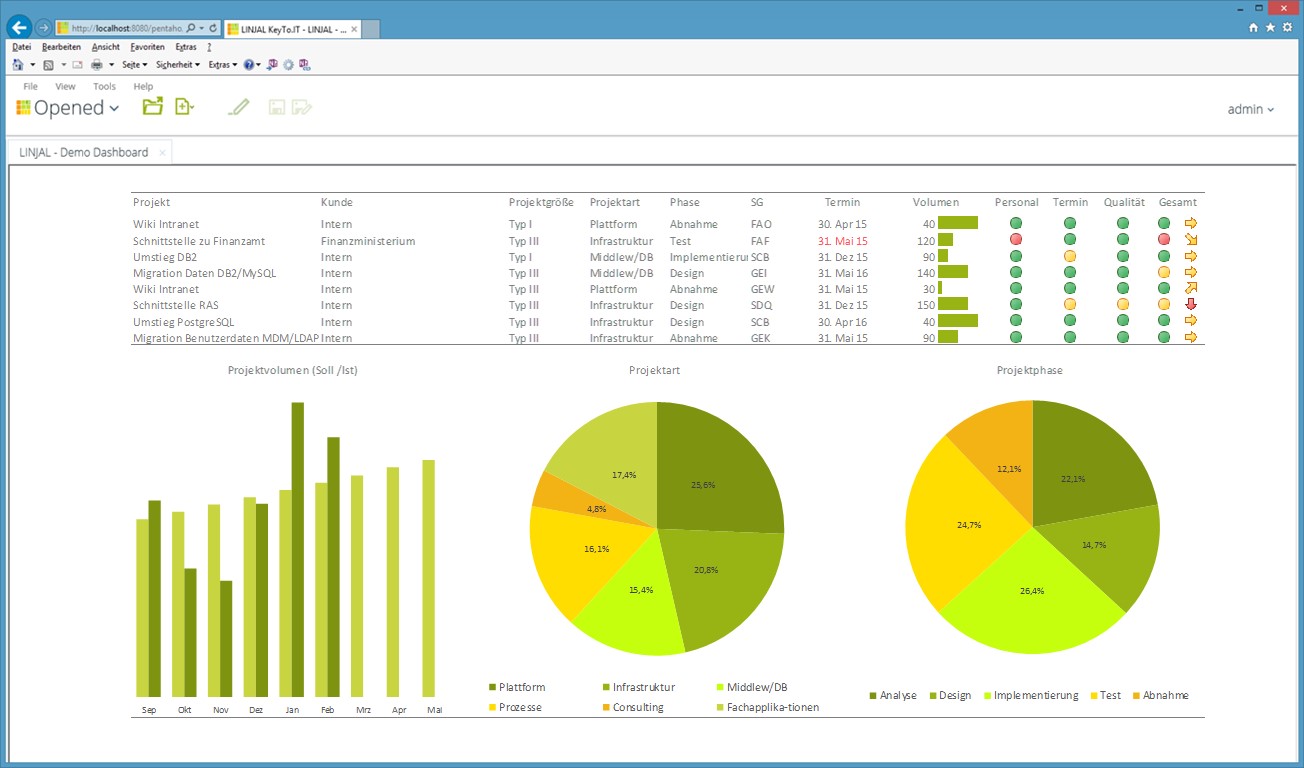
Task: Click the browser back arrow button
Action: [x=18, y=28]
